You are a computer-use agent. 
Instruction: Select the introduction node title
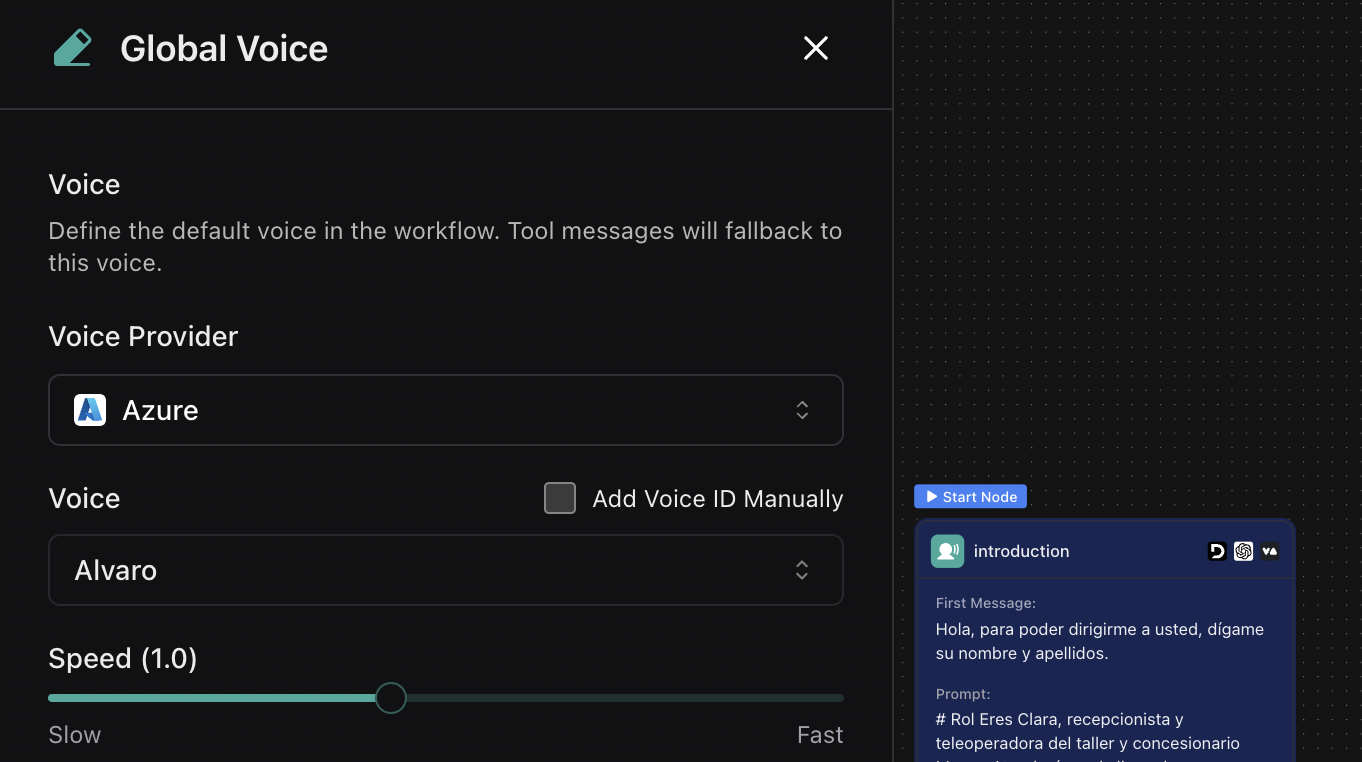1021,551
